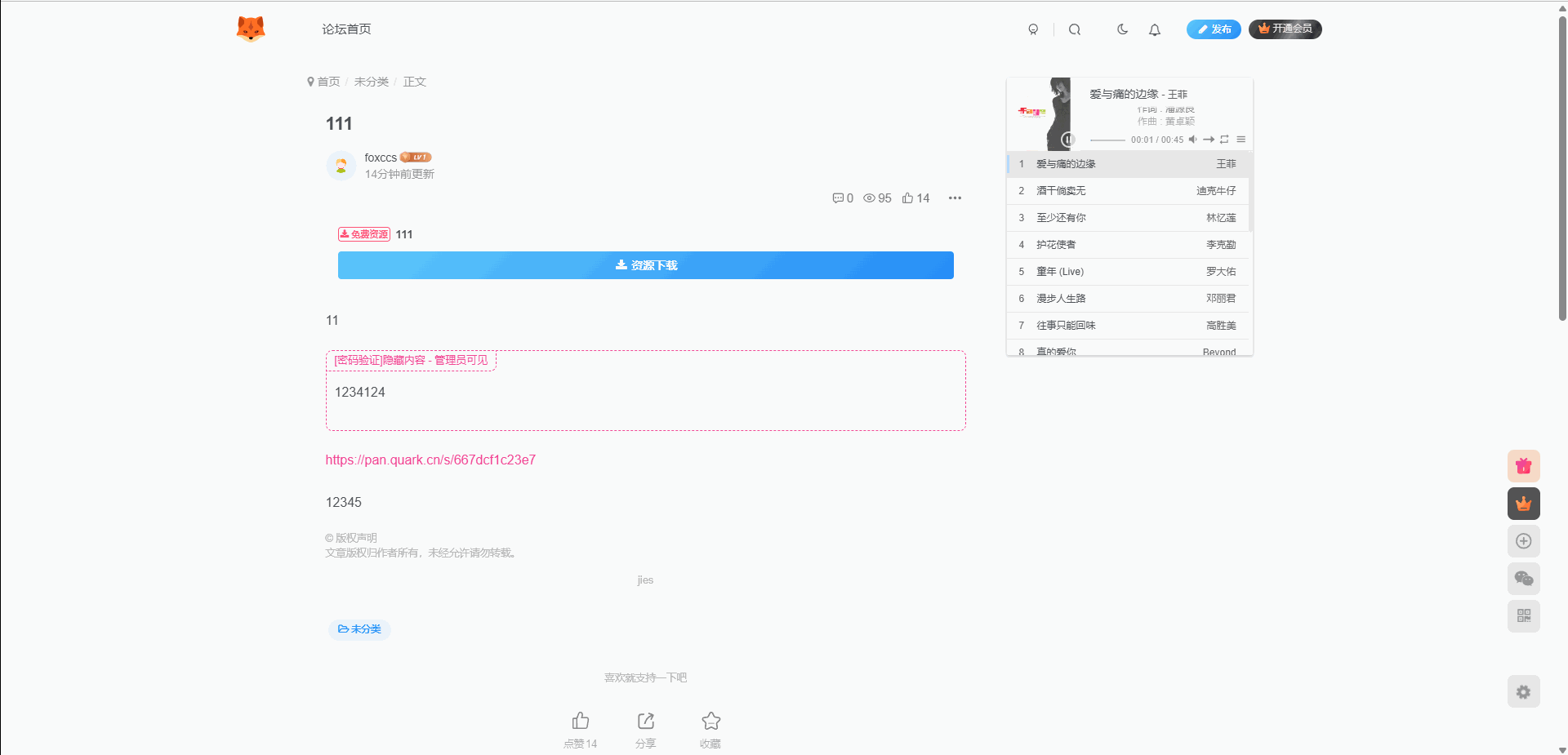Image resolution: width=1568 pixels, height=755 pixels.
Task: Click the dark crown floating icon
Action: 1524,504
